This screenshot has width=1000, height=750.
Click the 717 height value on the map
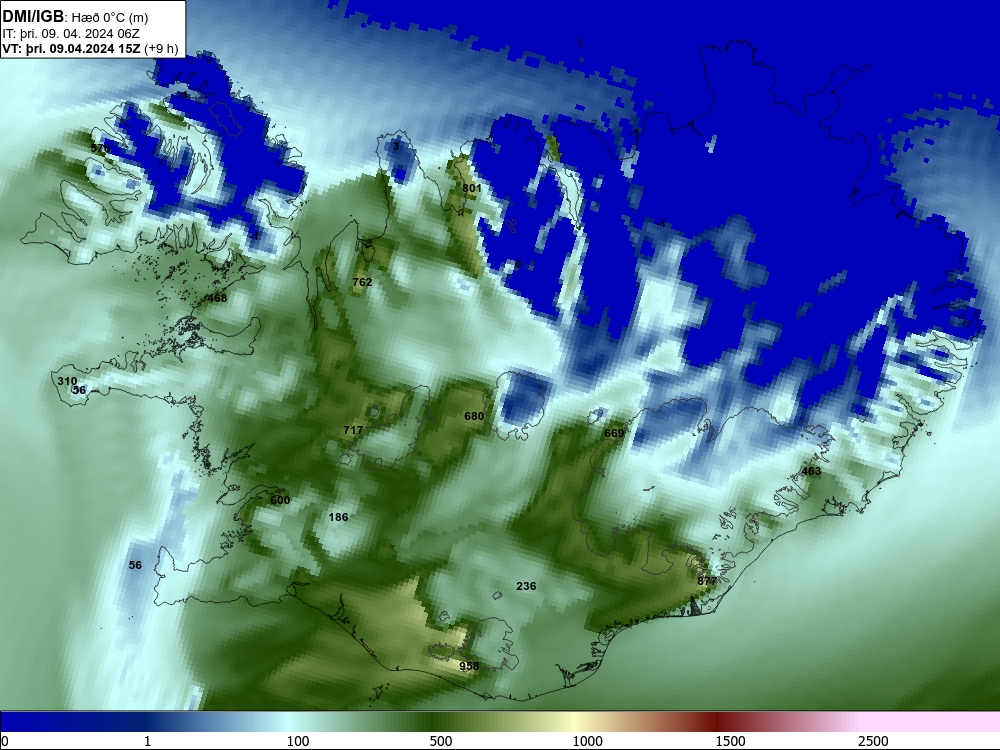click(x=353, y=430)
